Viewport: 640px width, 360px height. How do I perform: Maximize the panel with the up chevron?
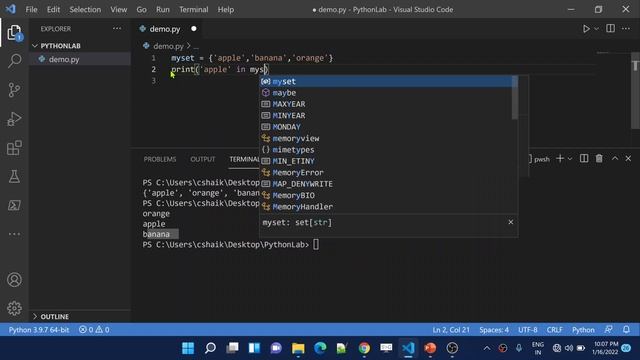pos(615,158)
